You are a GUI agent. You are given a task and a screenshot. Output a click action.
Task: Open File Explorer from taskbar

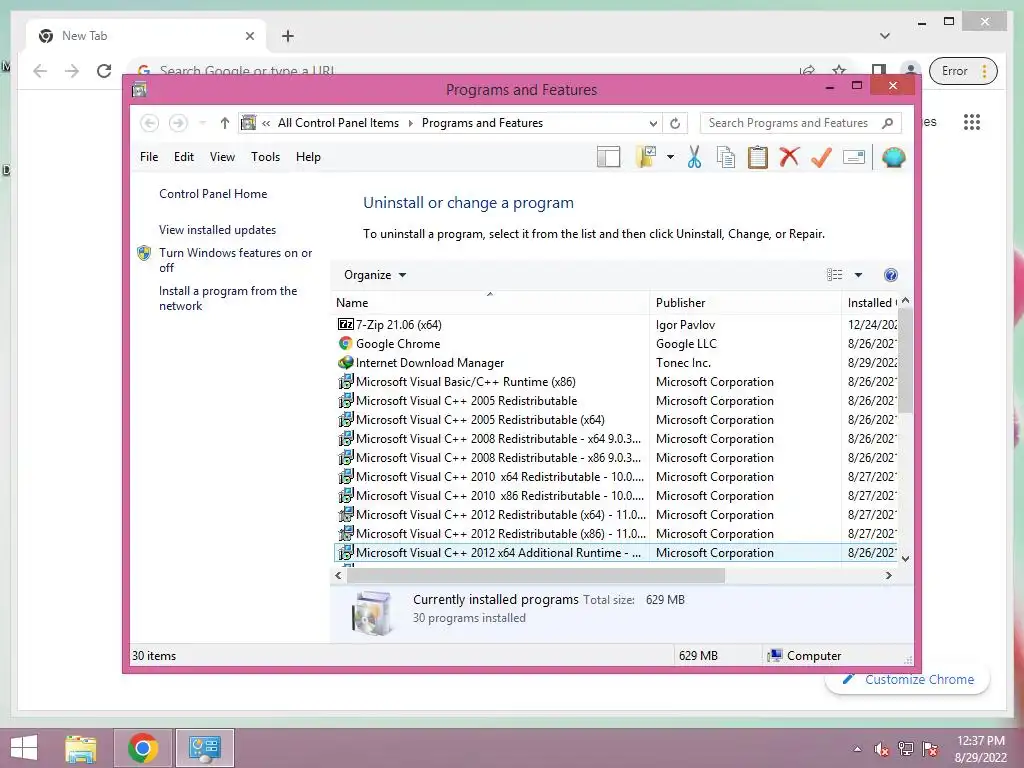80,748
